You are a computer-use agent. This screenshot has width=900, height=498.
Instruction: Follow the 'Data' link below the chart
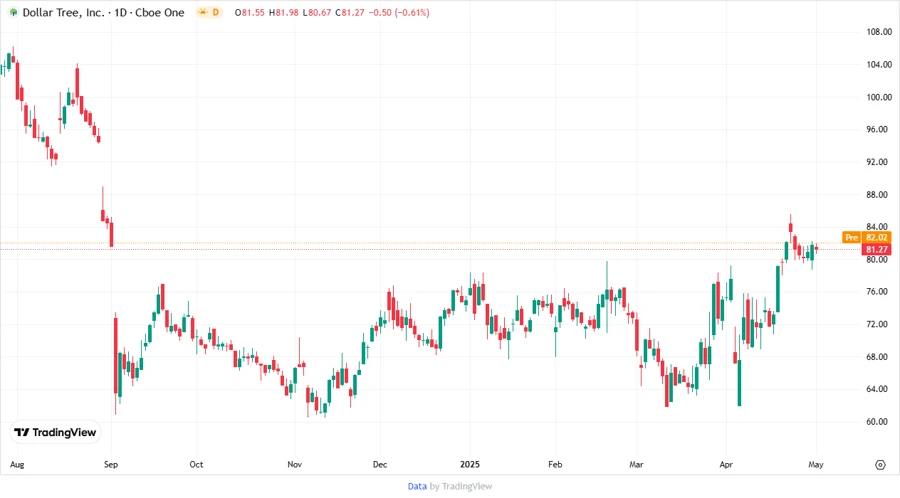click(417, 487)
